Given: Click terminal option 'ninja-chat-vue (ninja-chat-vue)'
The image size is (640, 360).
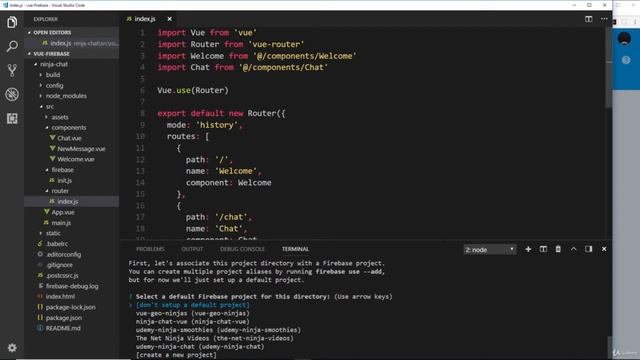Looking at the screenshot, I should [193, 322].
